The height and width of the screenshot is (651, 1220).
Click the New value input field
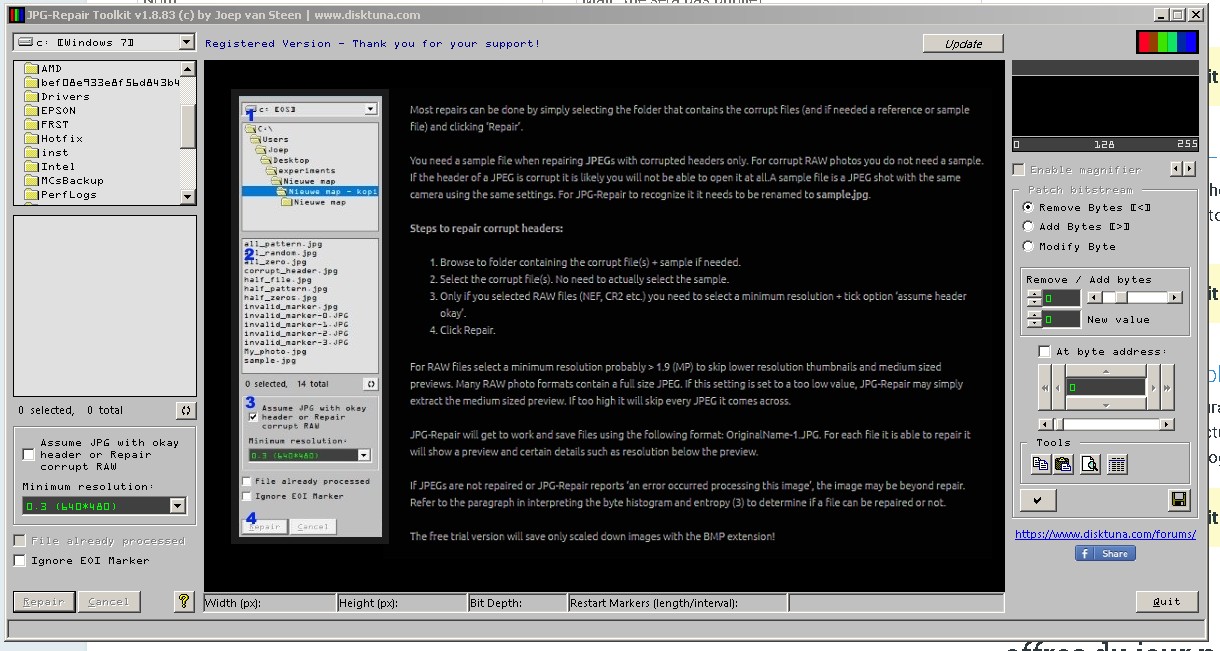point(1061,319)
